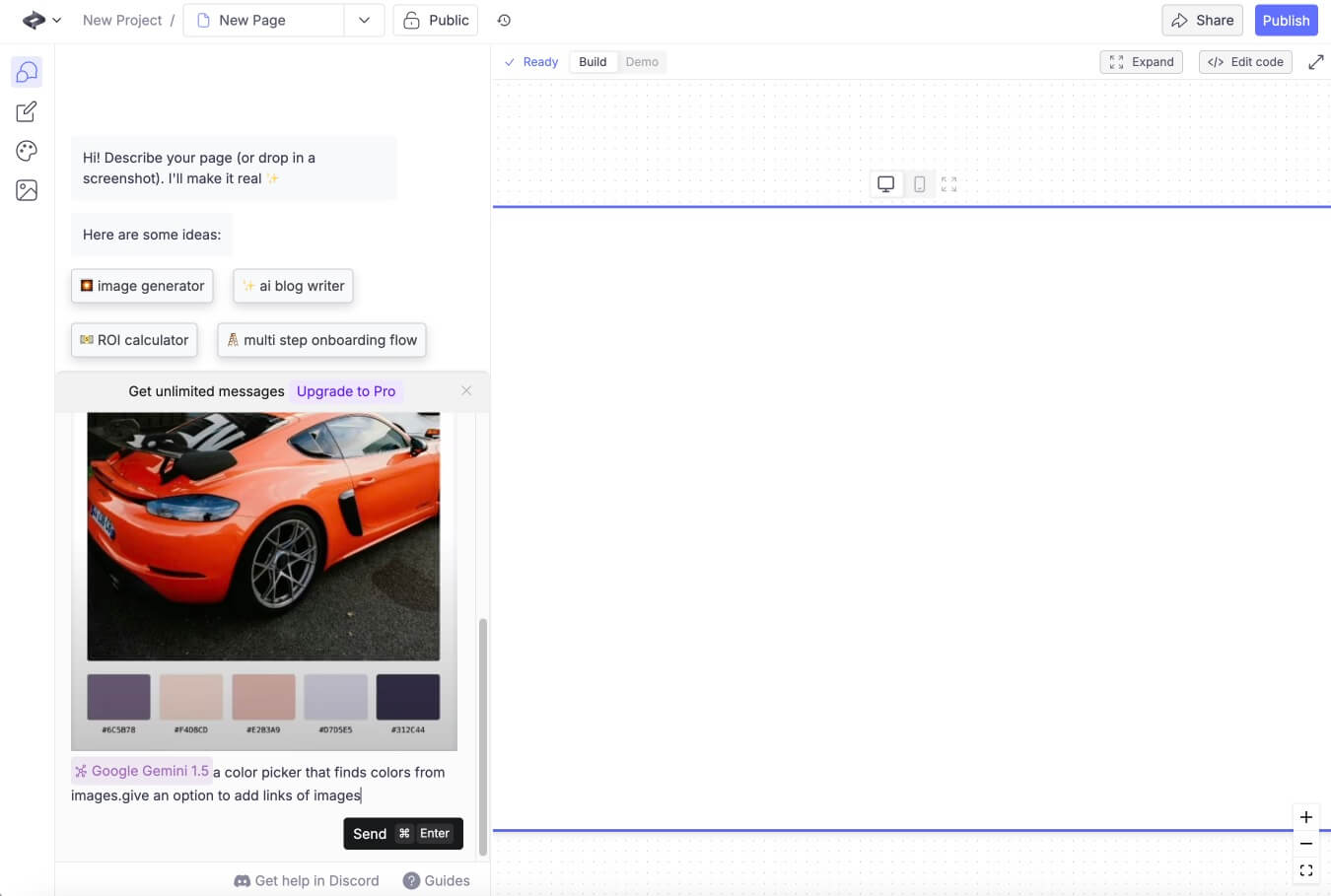Click the fullscreen preview corners icon
Image resolution: width=1331 pixels, height=896 pixels.
948,184
